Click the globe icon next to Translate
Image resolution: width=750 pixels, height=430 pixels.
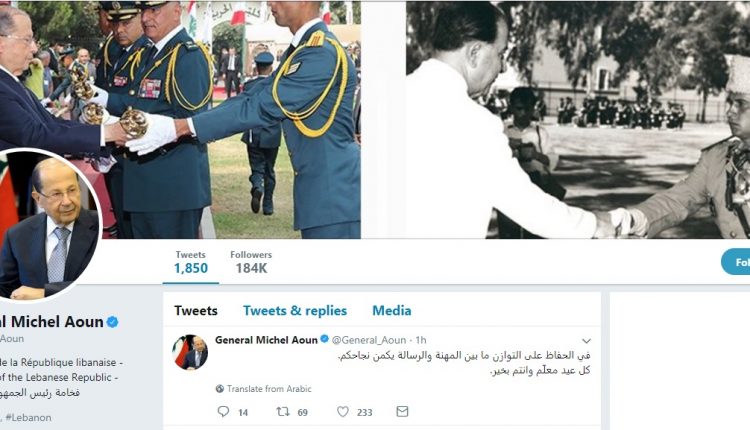pyautogui.click(x=220, y=389)
